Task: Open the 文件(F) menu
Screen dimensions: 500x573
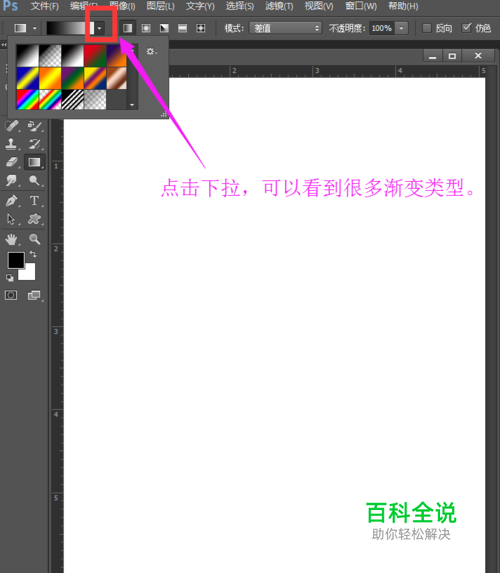Action: (x=45, y=6)
